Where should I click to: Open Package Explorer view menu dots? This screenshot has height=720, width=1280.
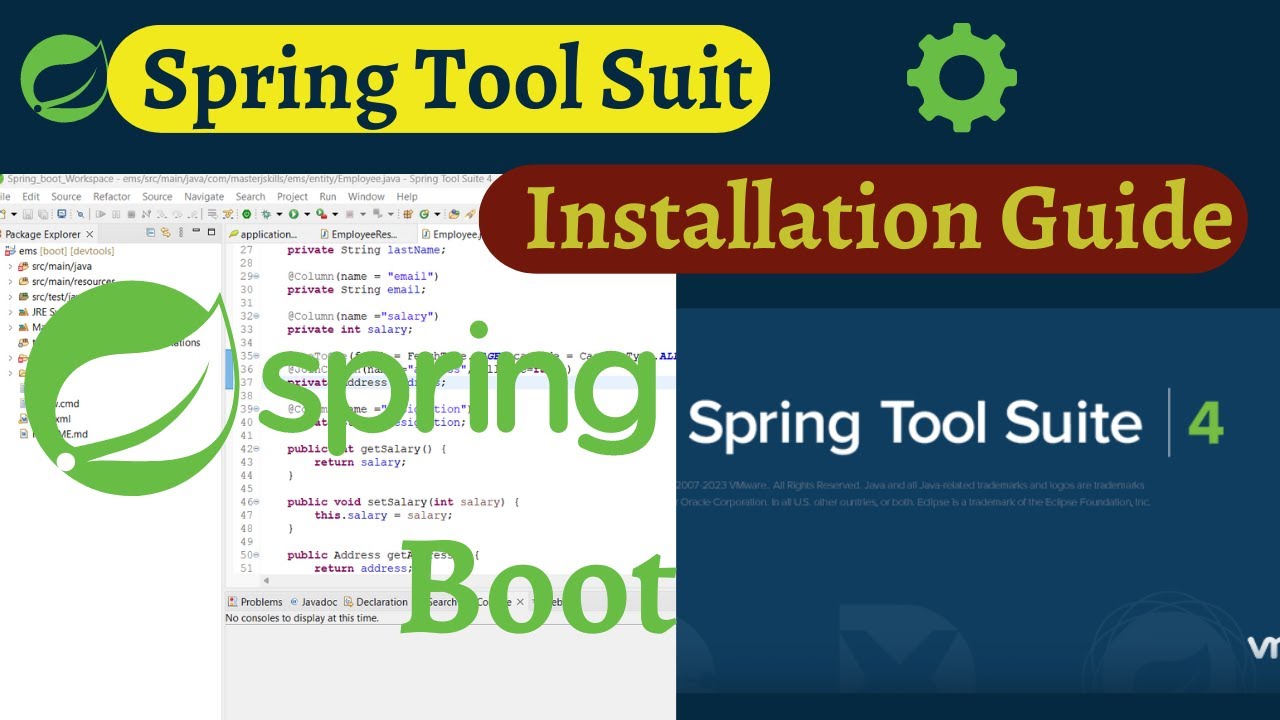click(x=181, y=233)
